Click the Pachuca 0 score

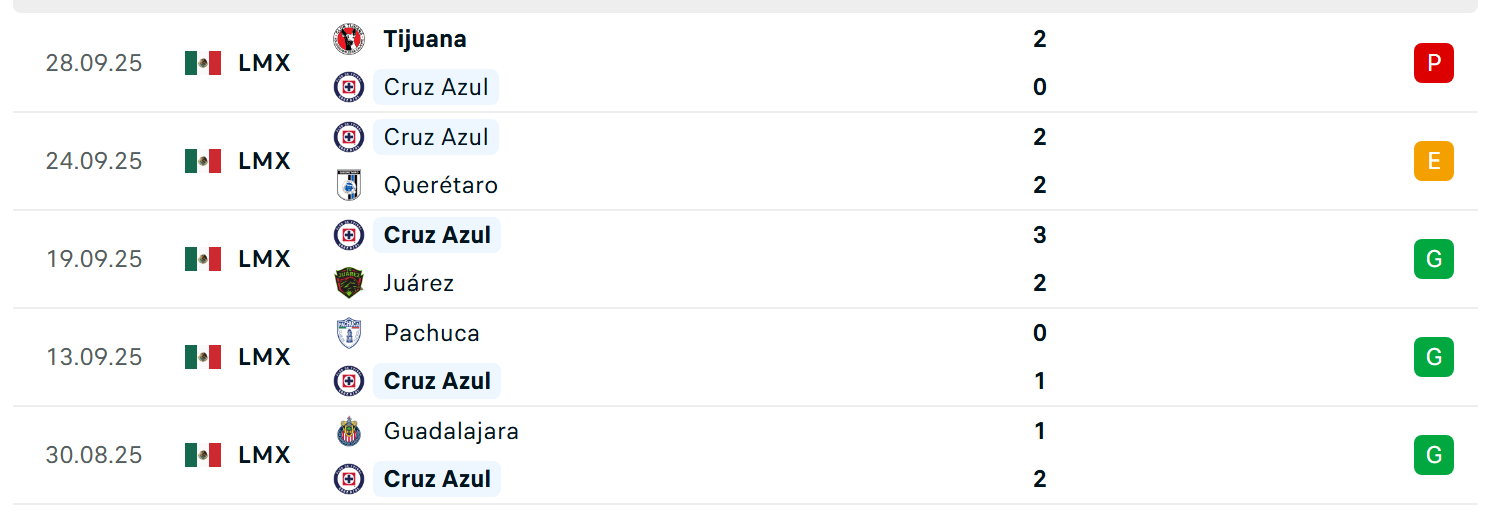coord(1040,333)
